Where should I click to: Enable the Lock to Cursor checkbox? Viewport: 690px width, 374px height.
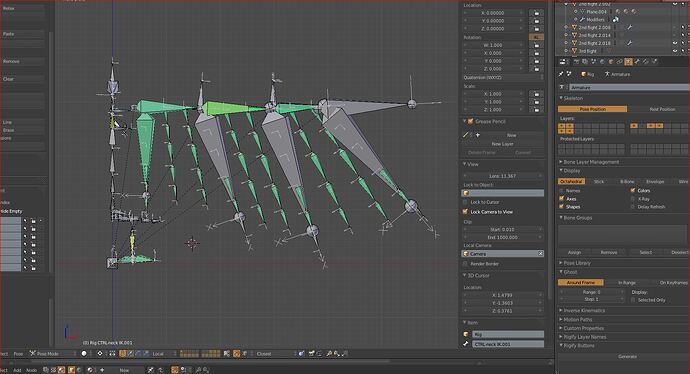pyautogui.click(x=465, y=202)
